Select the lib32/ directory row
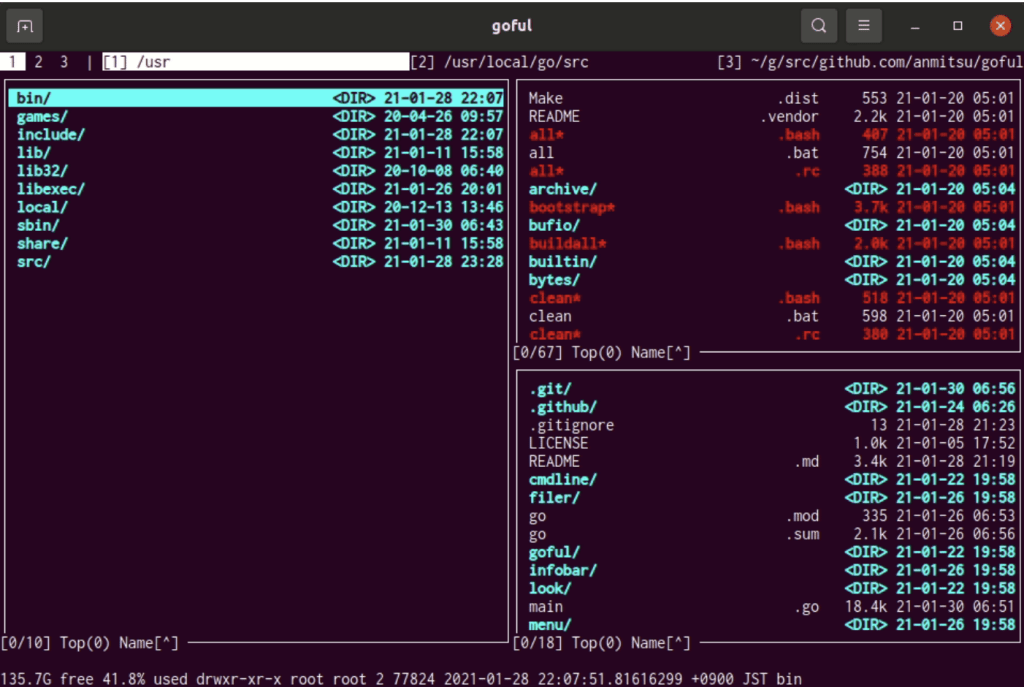The image size is (1024, 687). point(256,171)
